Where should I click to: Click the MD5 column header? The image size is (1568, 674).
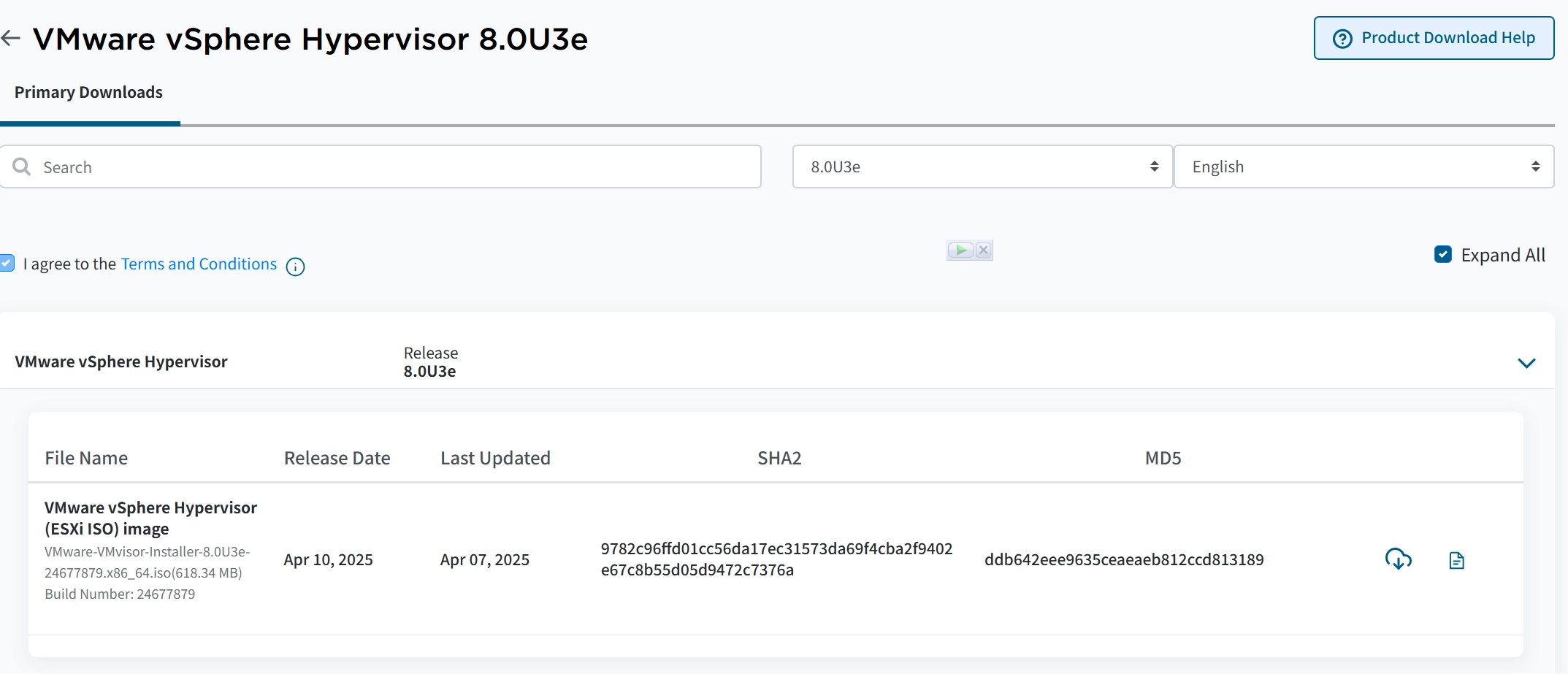pyautogui.click(x=1163, y=458)
